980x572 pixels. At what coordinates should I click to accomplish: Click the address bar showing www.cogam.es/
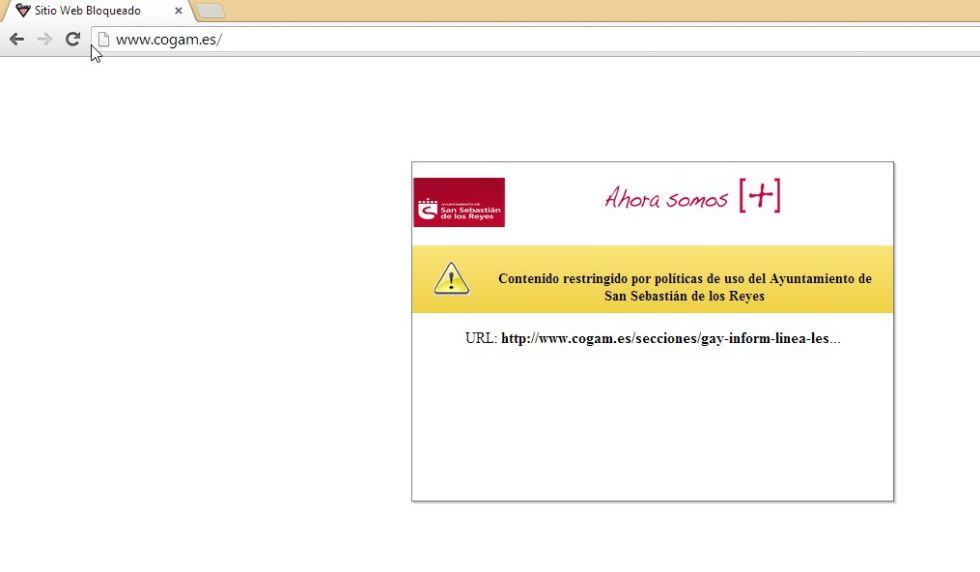pos(538,39)
